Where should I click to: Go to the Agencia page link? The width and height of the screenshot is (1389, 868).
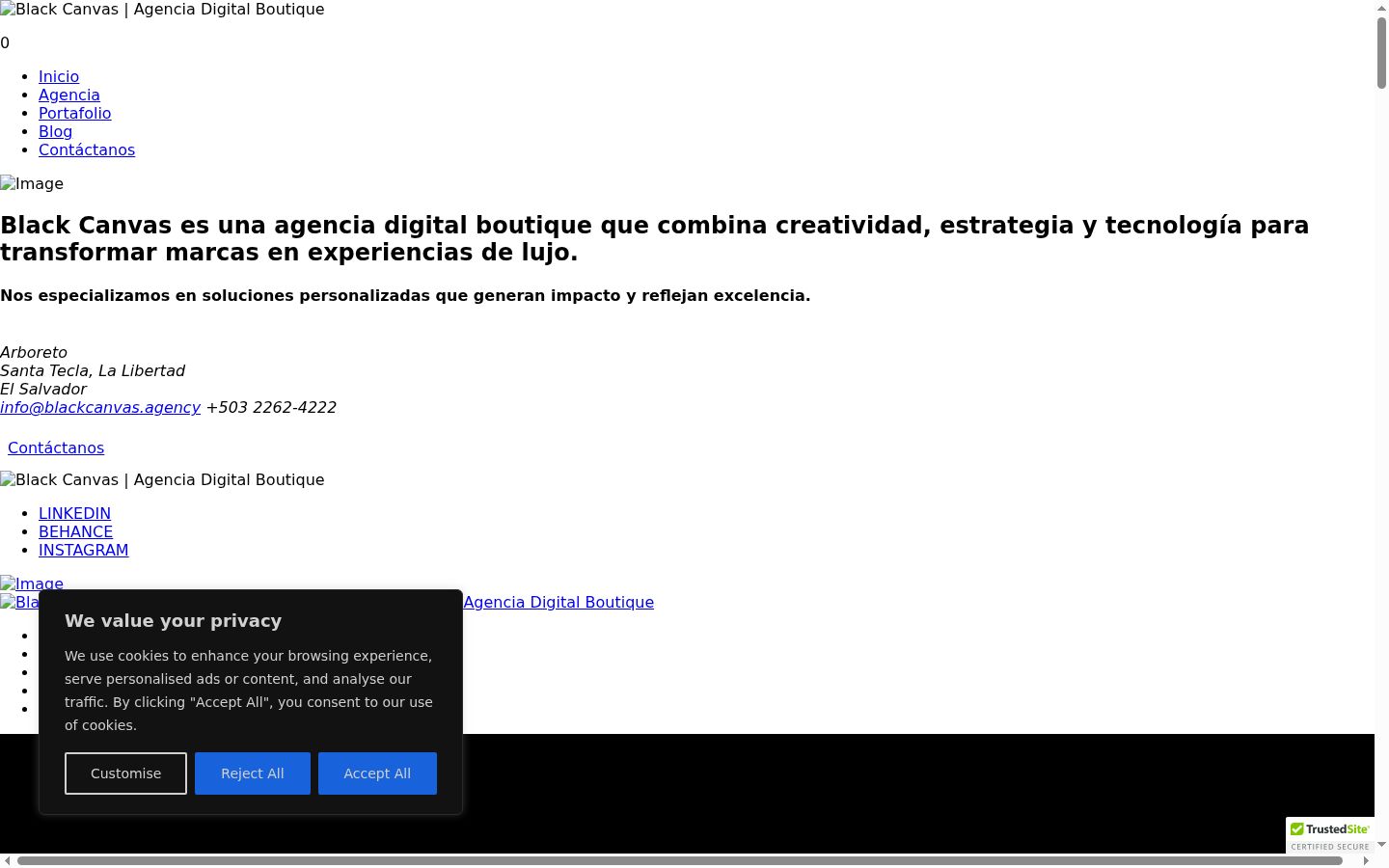pyautogui.click(x=69, y=95)
